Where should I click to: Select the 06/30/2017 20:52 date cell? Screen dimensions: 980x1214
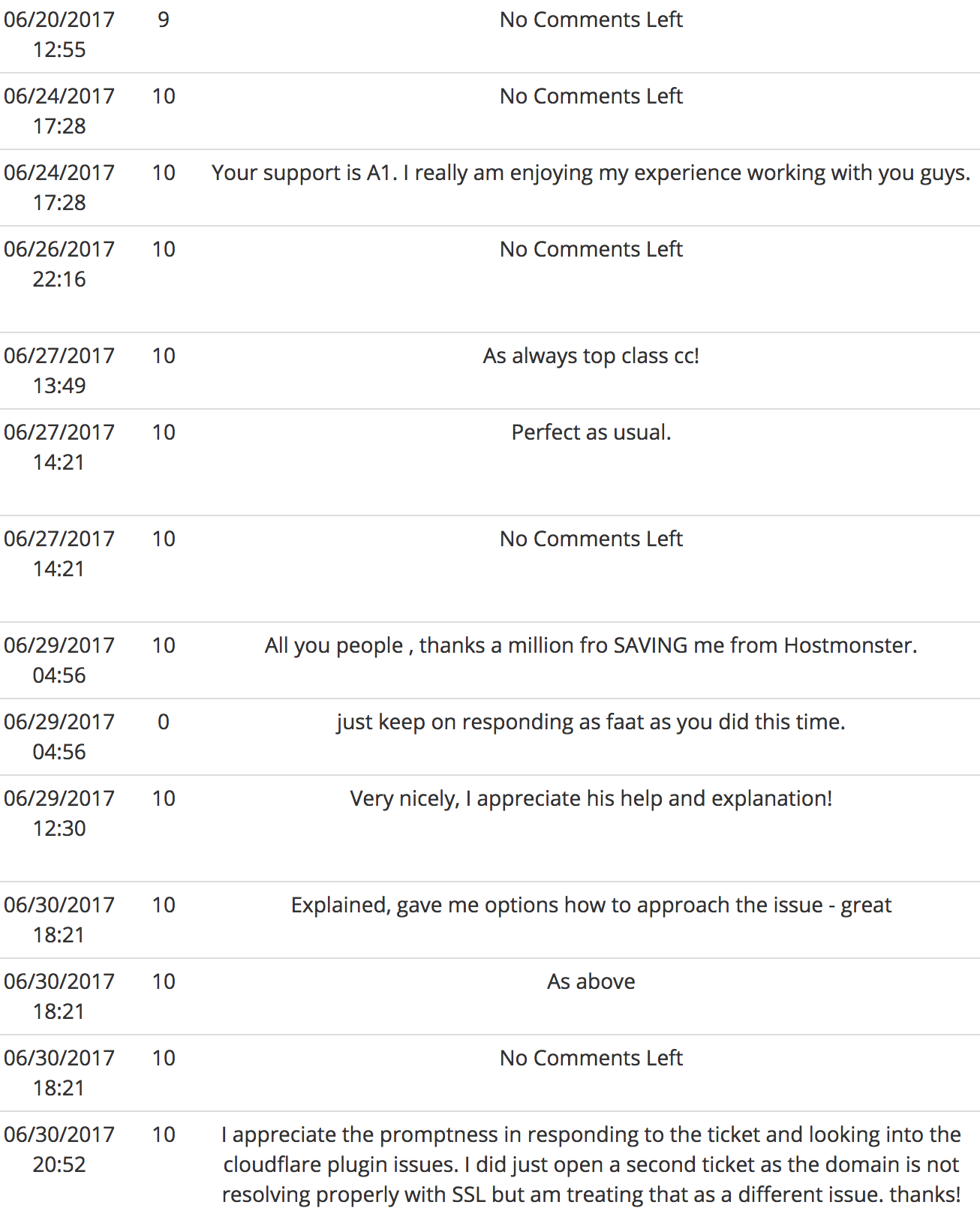point(59,1149)
